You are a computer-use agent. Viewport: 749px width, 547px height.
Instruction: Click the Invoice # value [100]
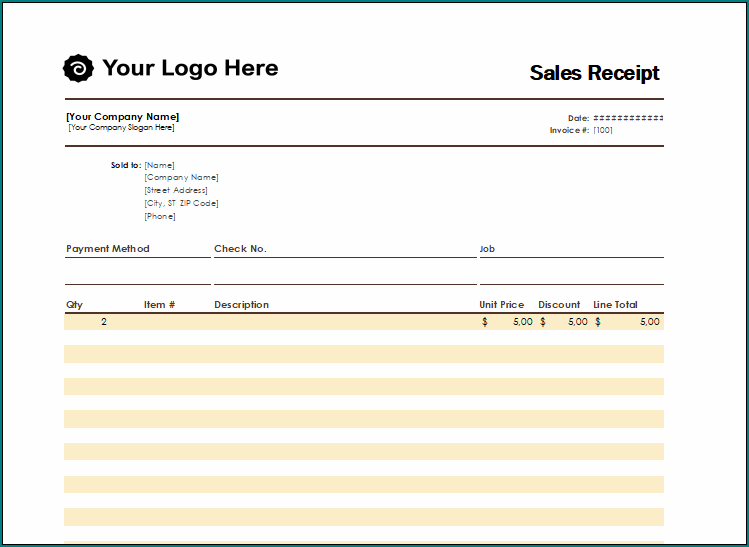point(603,130)
